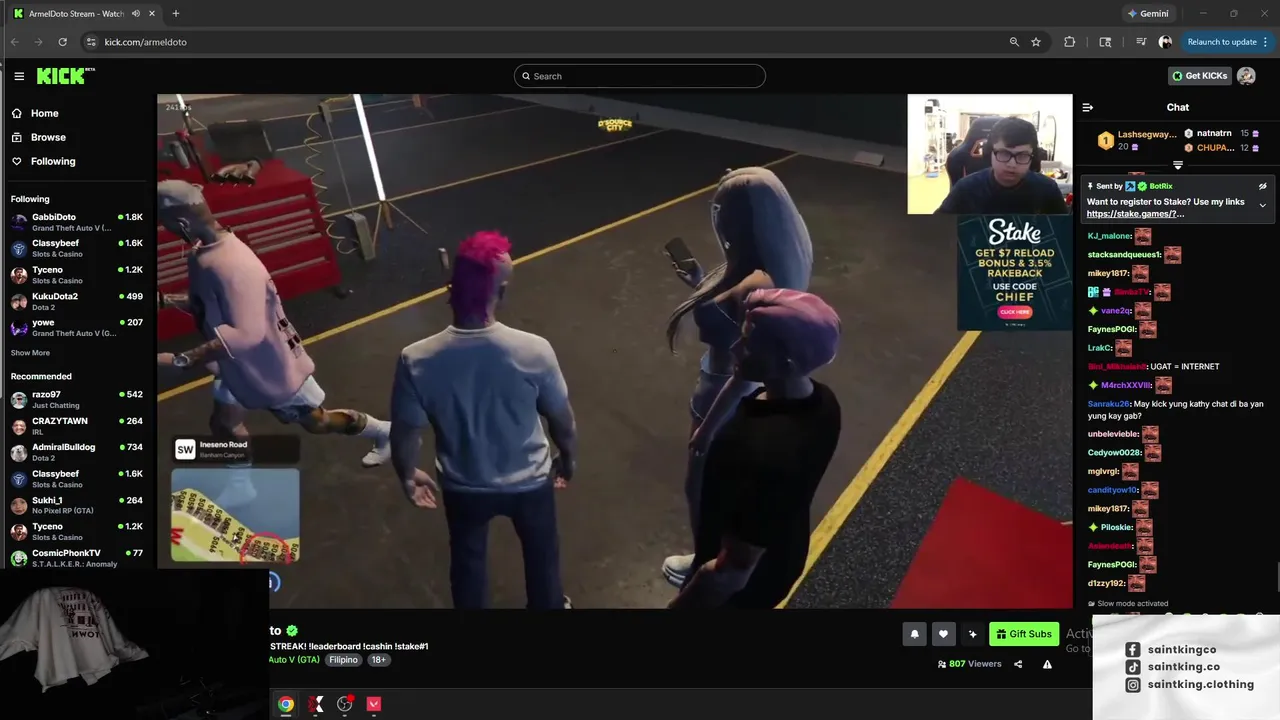Open a new browser tab

[x=175, y=13]
